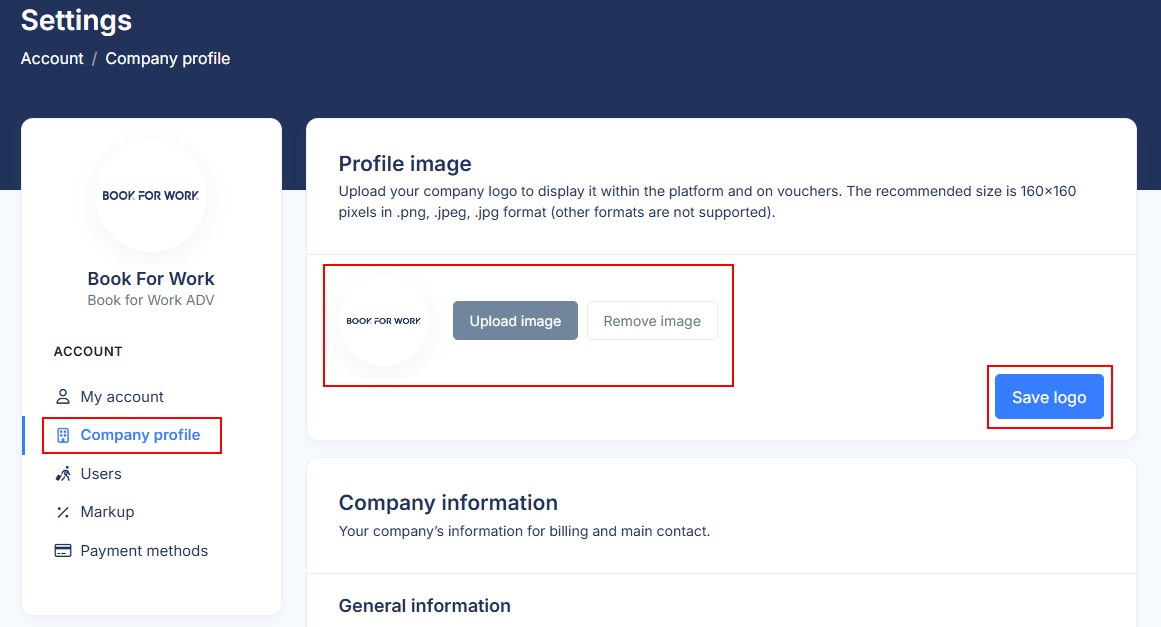Select Company profile label in the sidebar
1161x627 pixels.
140,435
